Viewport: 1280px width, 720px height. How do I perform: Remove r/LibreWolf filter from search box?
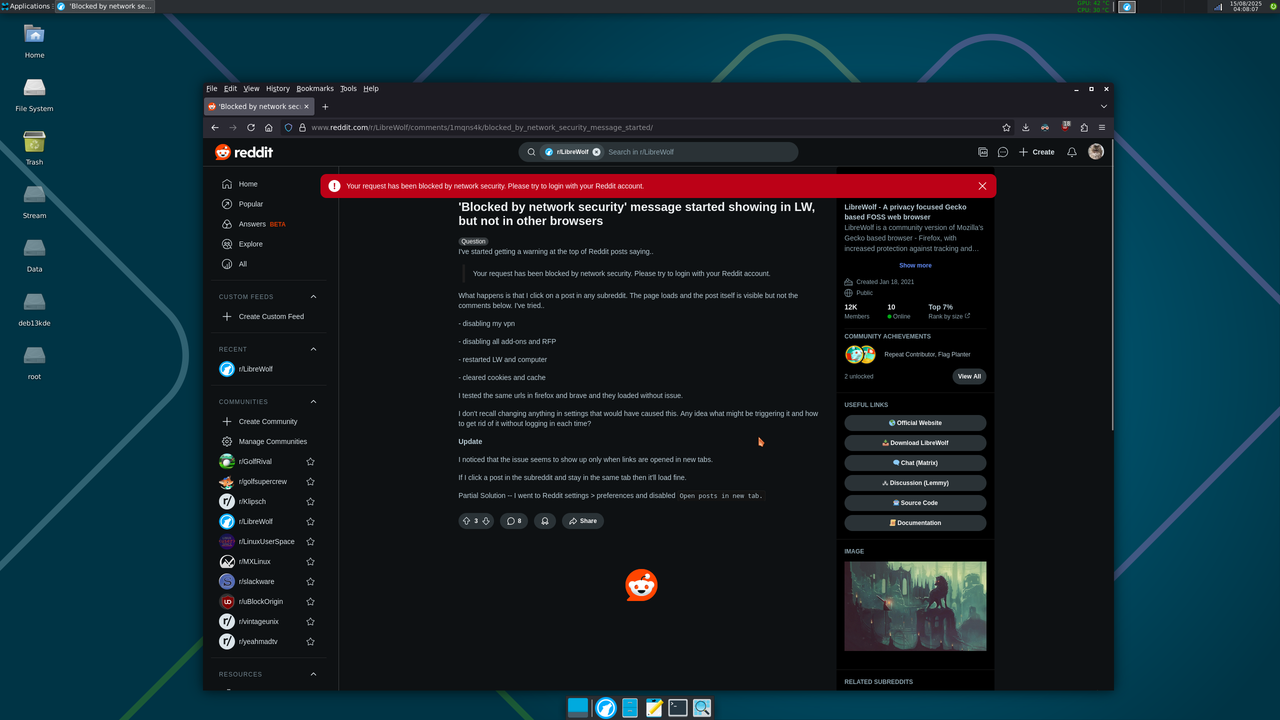596,152
